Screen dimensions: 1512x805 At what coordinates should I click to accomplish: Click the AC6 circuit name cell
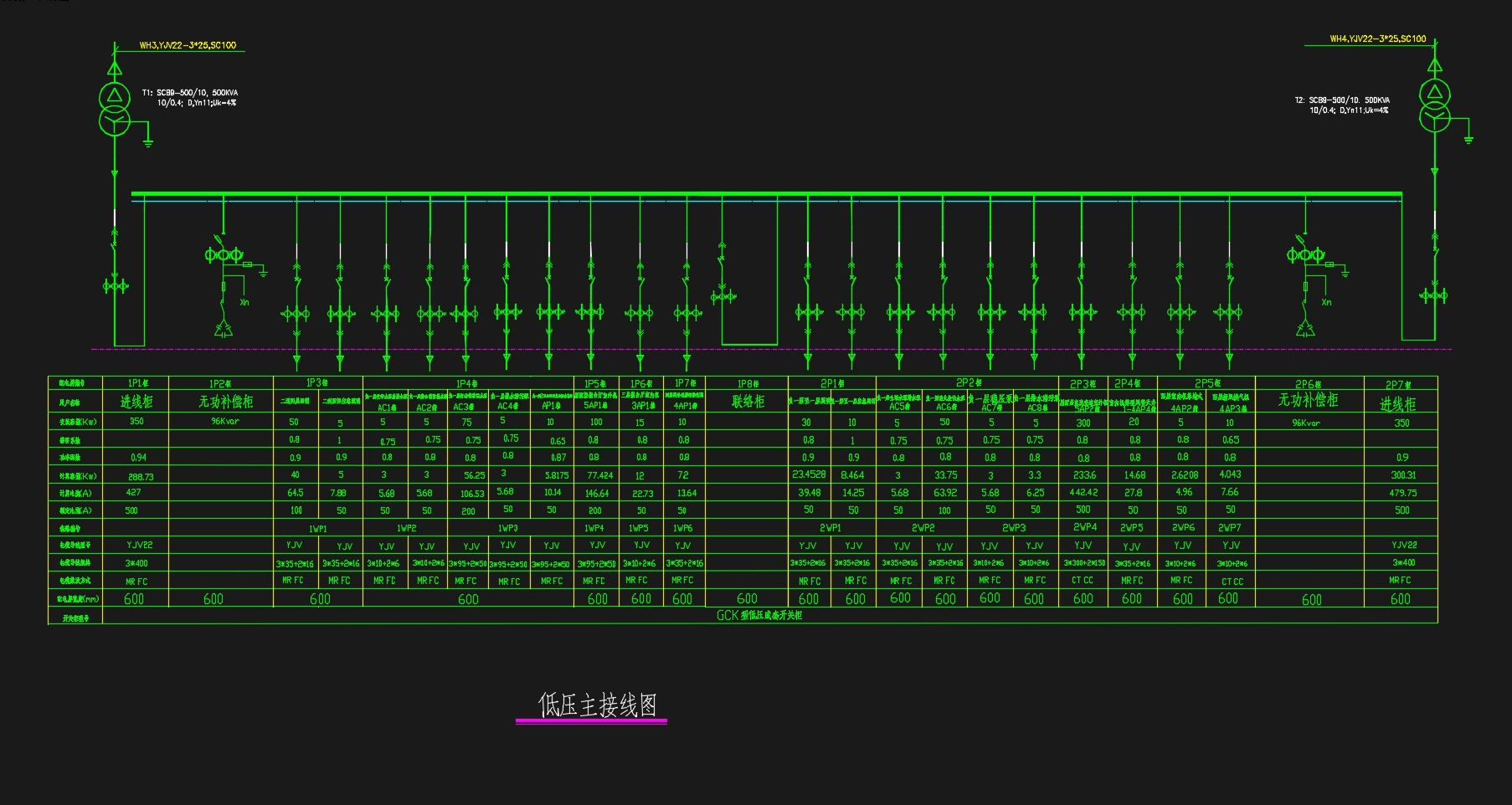click(x=945, y=402)
